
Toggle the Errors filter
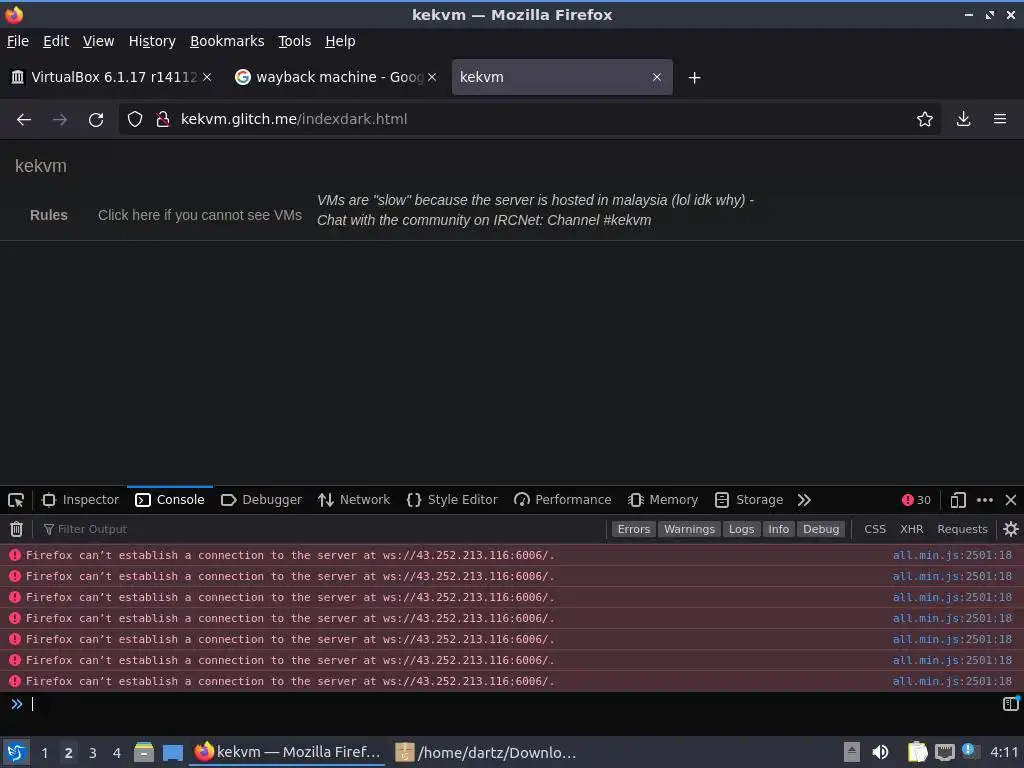(x=633, y=529)
